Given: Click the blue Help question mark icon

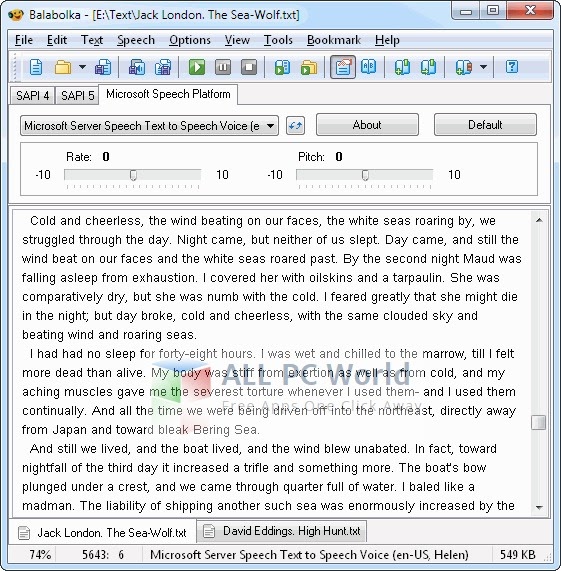Looking at the screenshot, I should [511, 67].
